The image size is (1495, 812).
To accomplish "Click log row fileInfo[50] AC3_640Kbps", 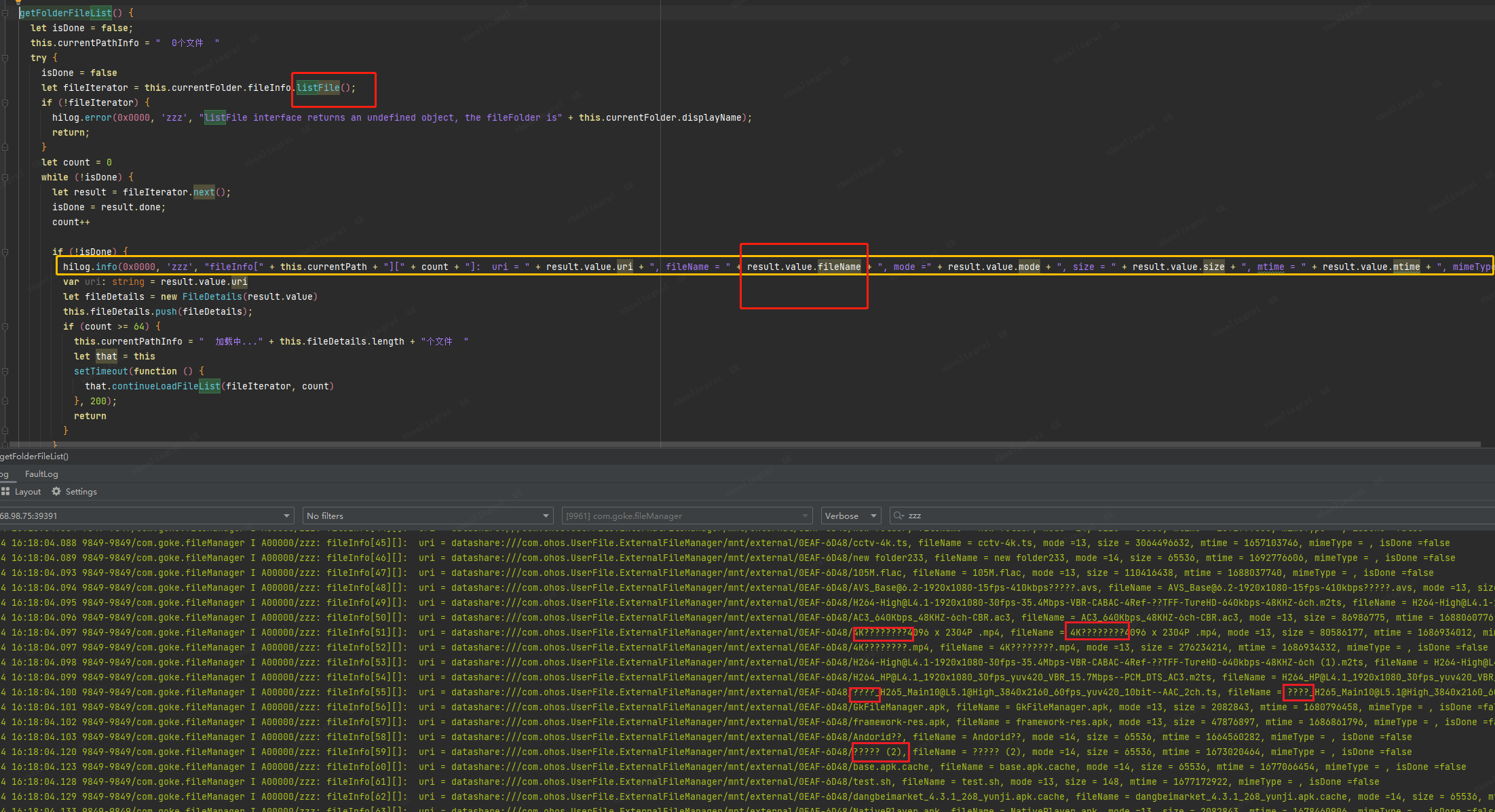I will pyautogui.click(x=747, y=617).
